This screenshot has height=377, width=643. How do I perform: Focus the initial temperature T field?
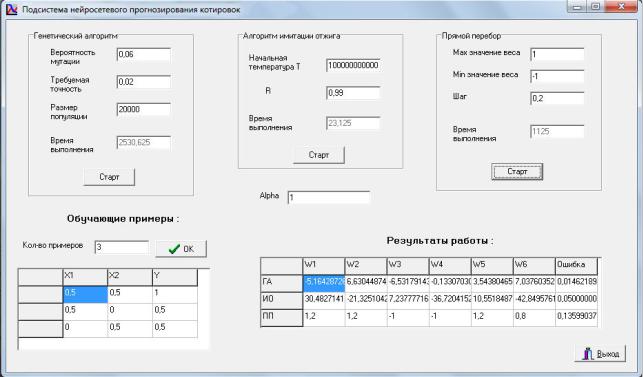[353, 65]
